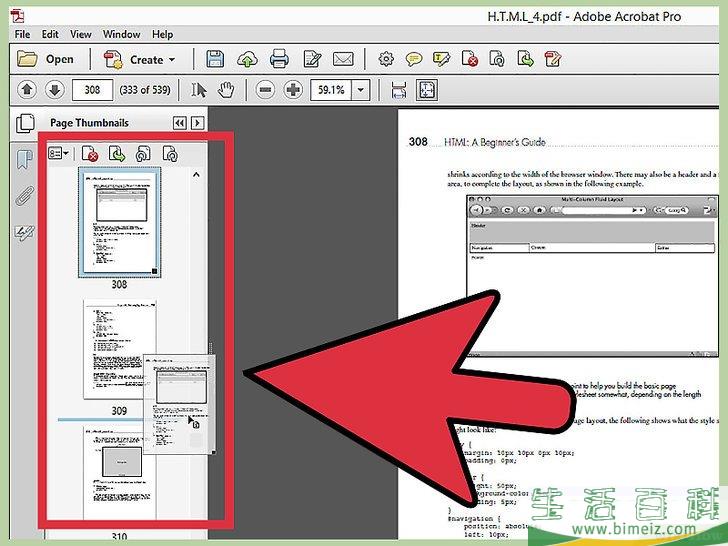
Task: Open the gear customize tools icon
Action: [386, 59]
